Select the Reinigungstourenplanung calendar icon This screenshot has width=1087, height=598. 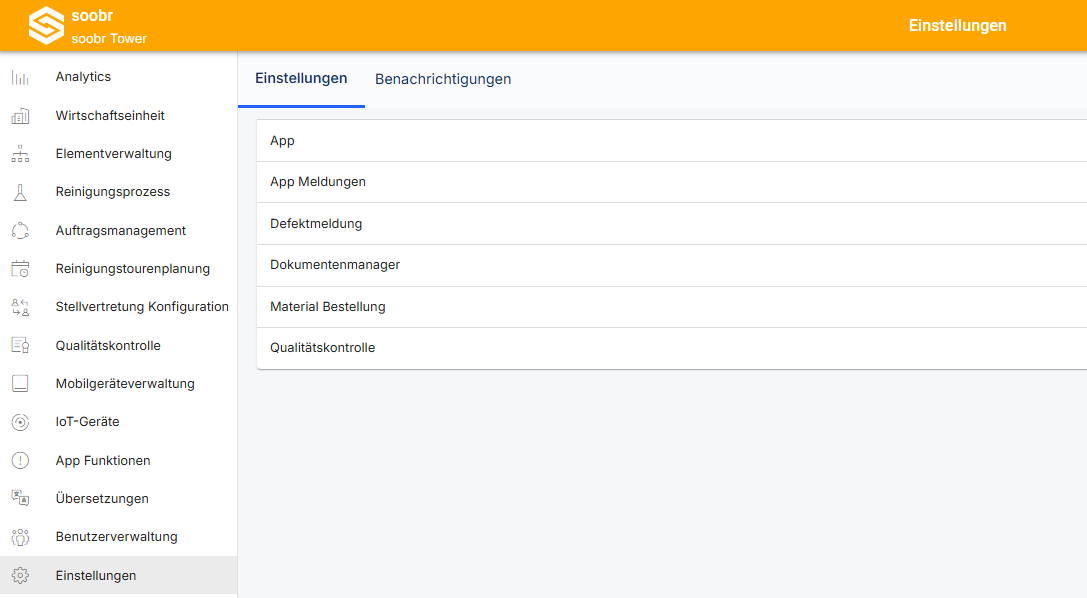point(20,269)
